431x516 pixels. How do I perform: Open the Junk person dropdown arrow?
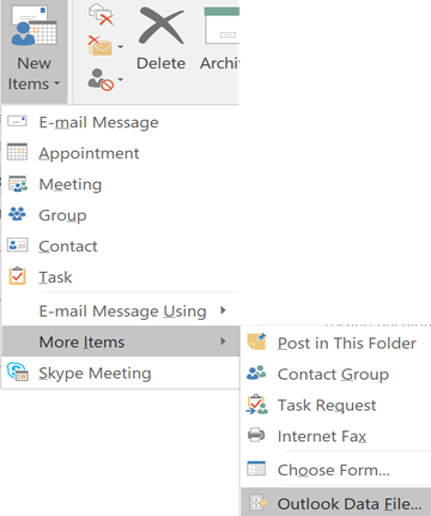pyautogui.click(x=121, y=79)
